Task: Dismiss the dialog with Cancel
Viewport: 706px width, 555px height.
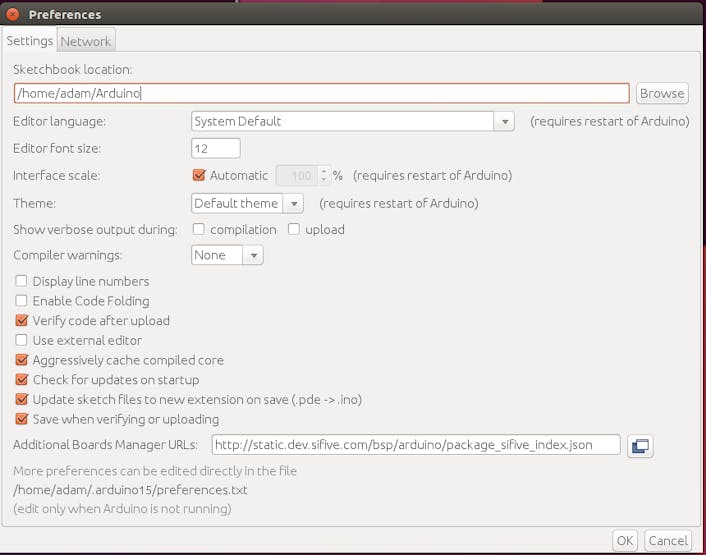Action: (668, 541)
